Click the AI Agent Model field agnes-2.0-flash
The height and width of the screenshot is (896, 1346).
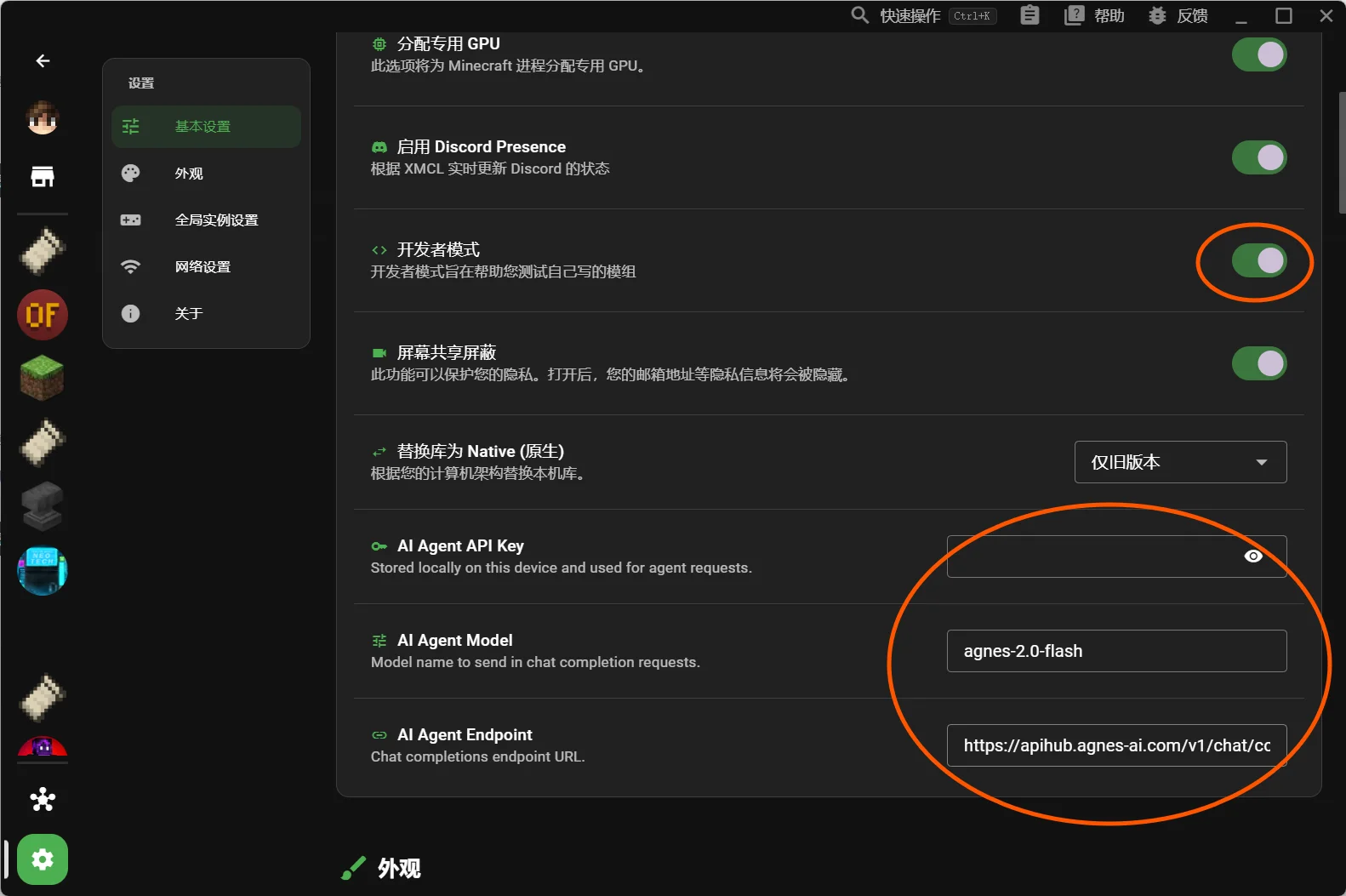(x=1116, y=651)
